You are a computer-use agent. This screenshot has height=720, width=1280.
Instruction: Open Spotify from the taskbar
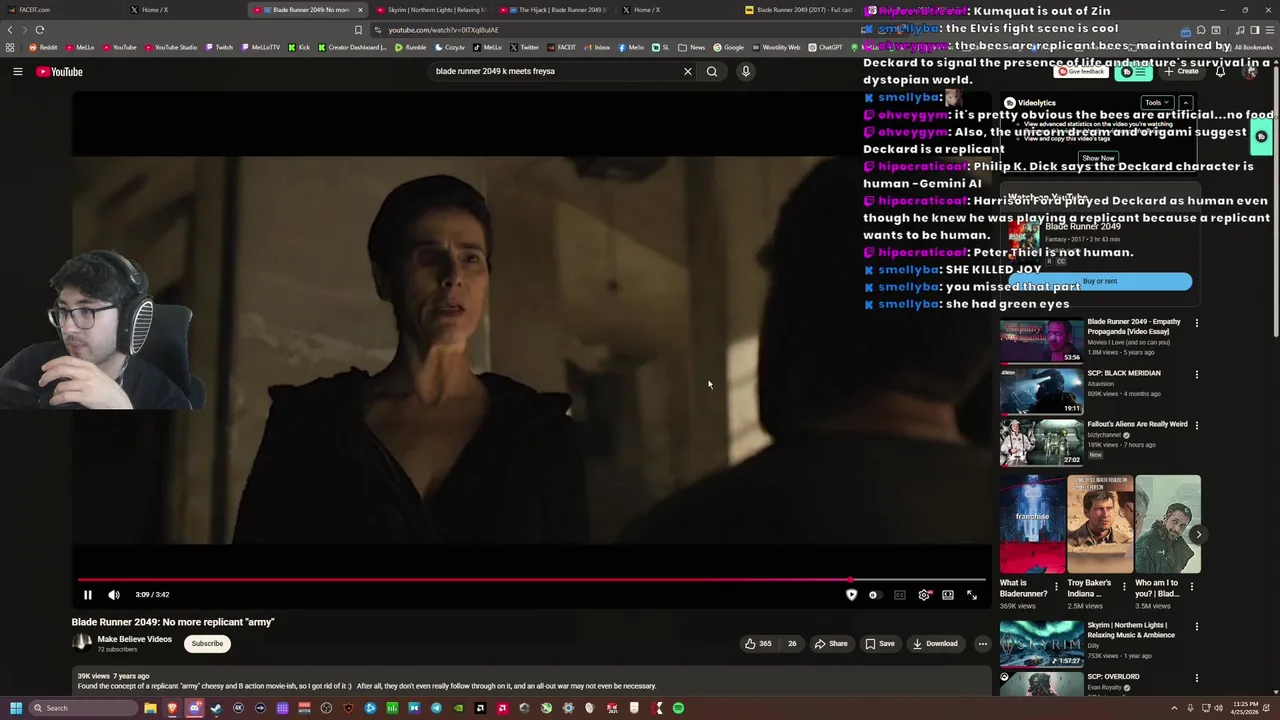pyautogui.click(x=678, y=708)
